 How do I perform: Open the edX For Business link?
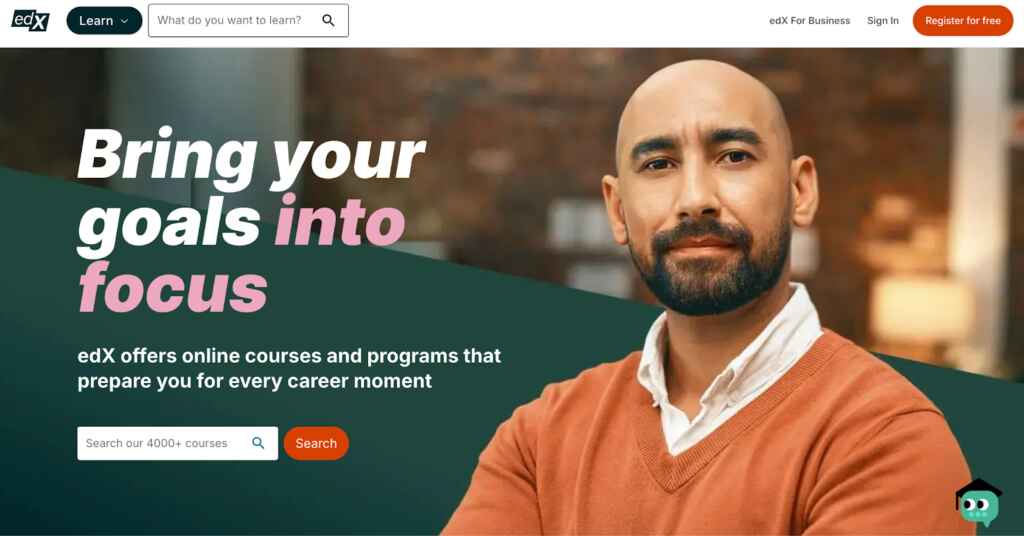click(809, 21)
